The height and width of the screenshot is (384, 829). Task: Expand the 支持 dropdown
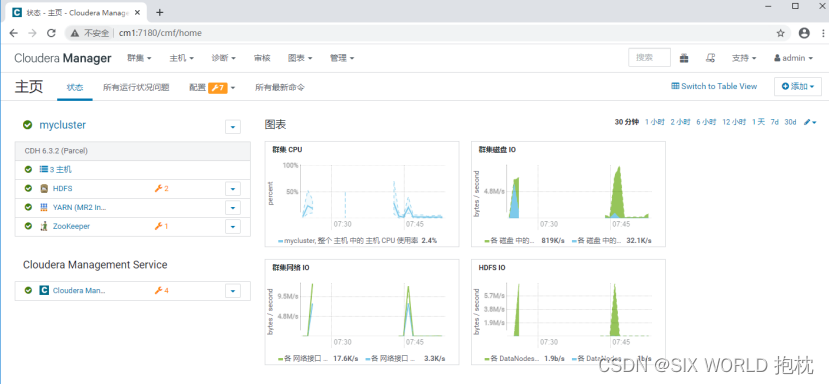744,58
